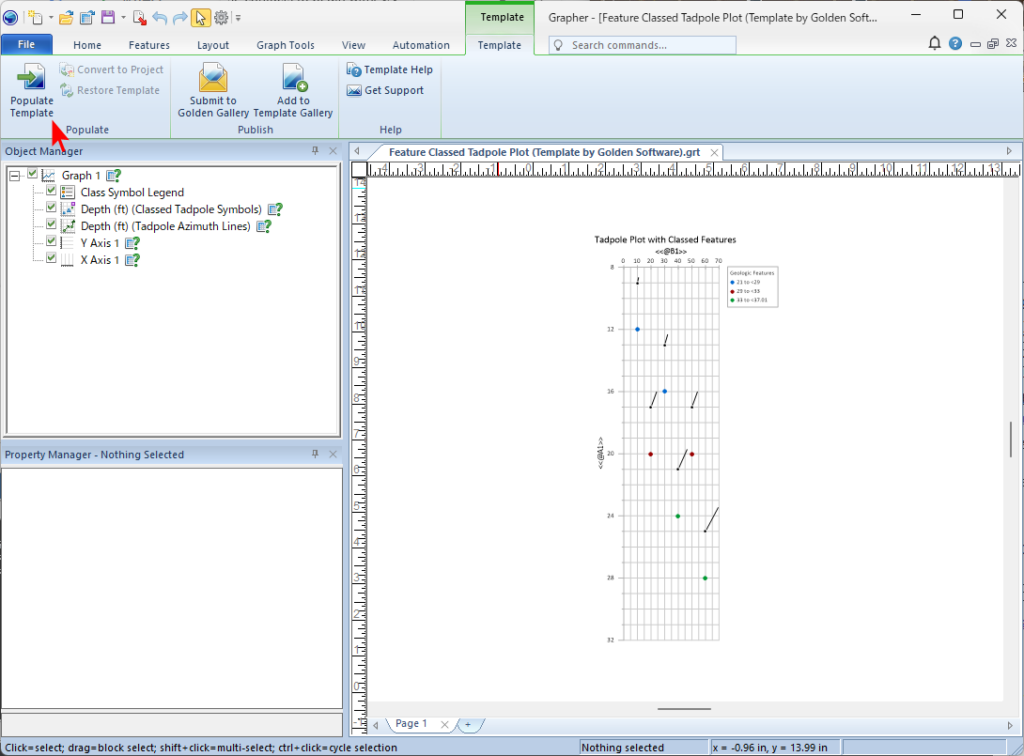The height and width of the screenshot is (756, 1024).
Task: Uncheck the Class Symbol Legend visibility checkbox
Action: pos(52,192)
